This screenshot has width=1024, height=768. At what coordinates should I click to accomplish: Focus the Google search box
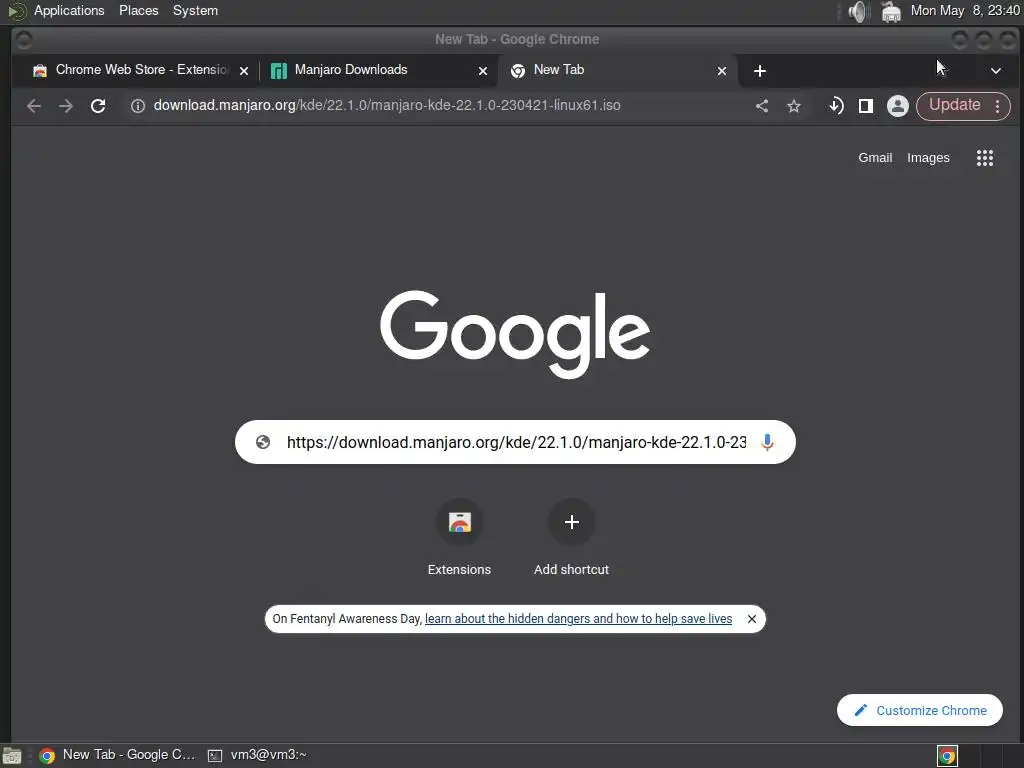pos(515,442)
